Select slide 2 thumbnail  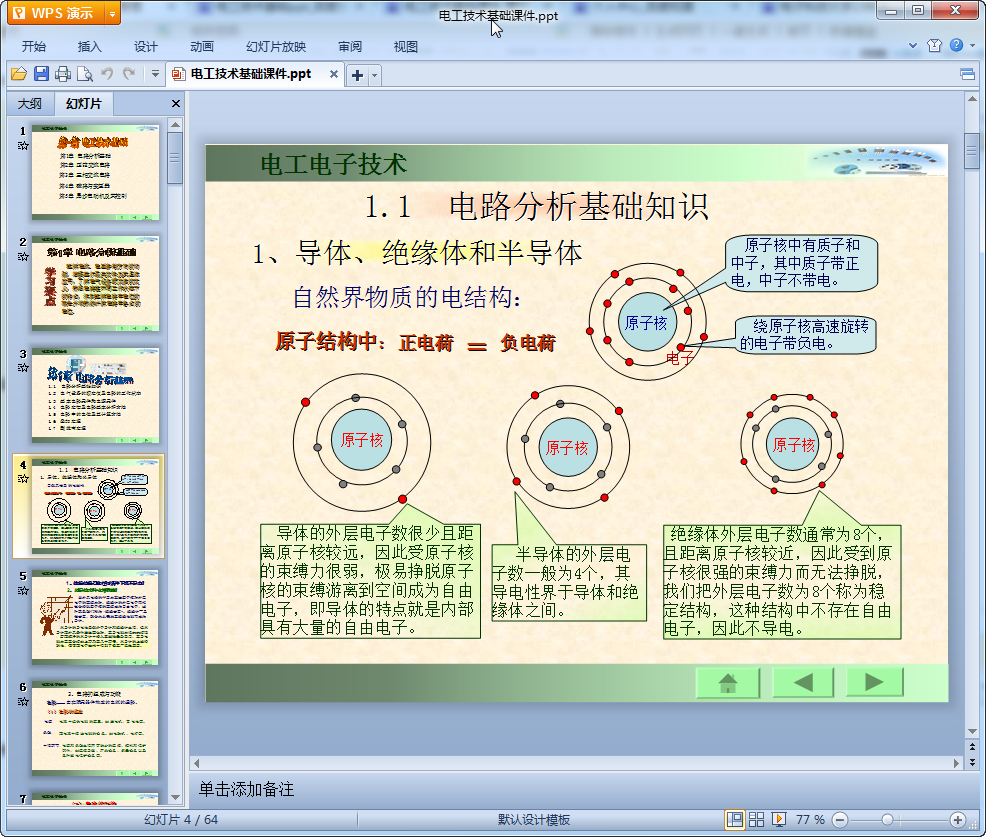[x=96, y=284]
